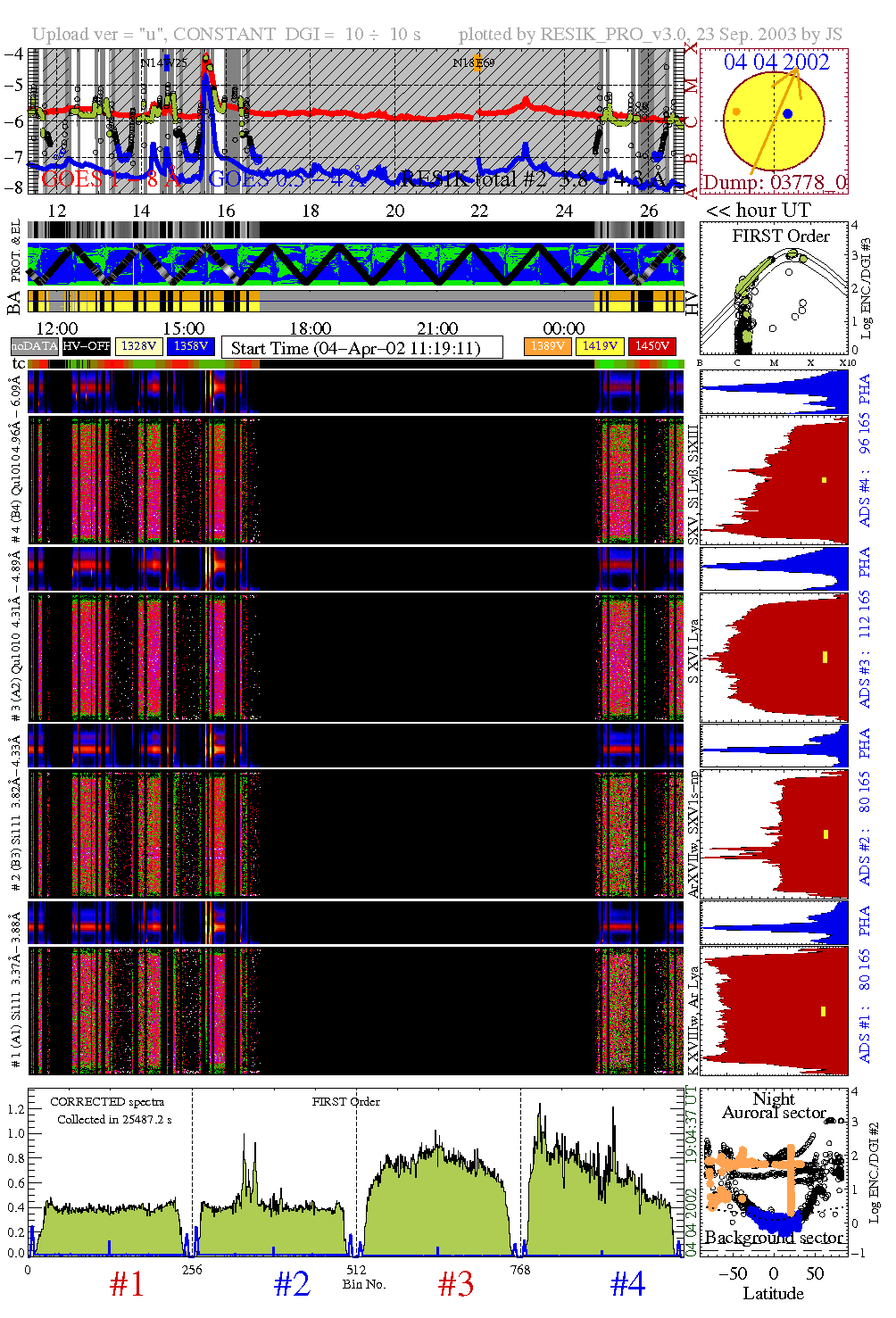896x1318 pixels.
Task: Click the 1450V red legend swatch
Action: [x=652, y=346]
